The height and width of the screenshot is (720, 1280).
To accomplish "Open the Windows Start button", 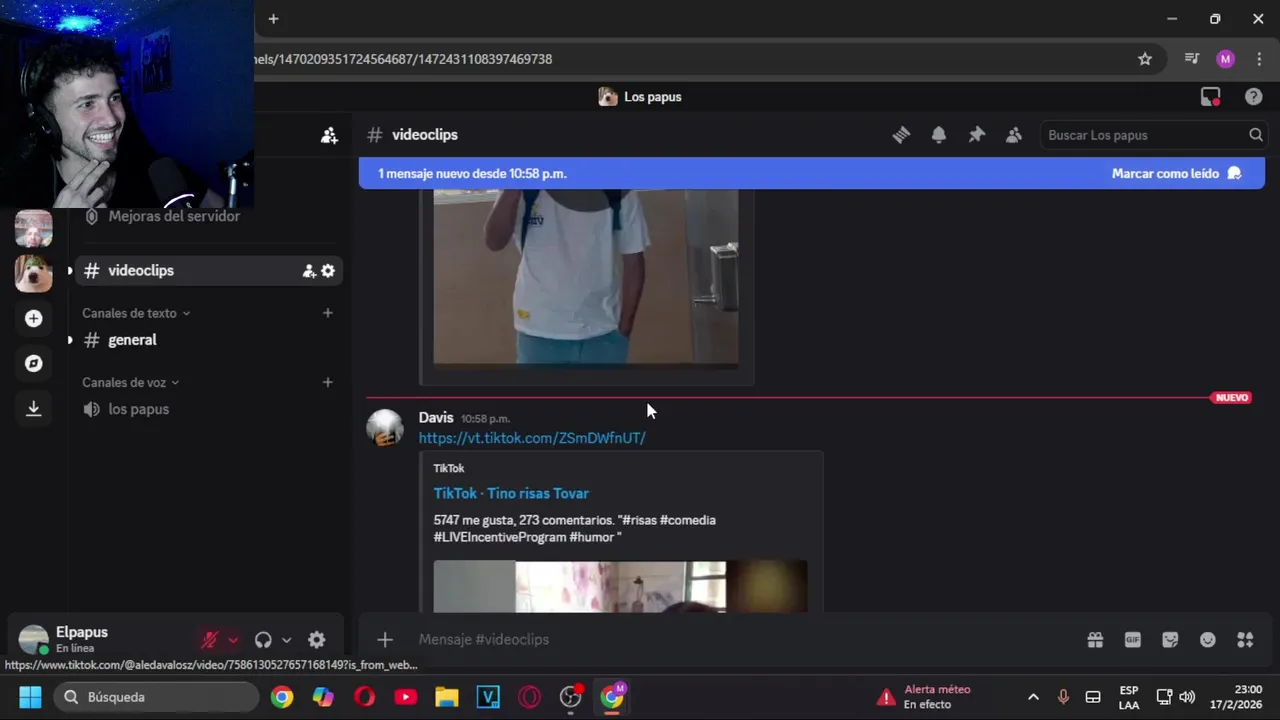I will [x=30, y=697].
